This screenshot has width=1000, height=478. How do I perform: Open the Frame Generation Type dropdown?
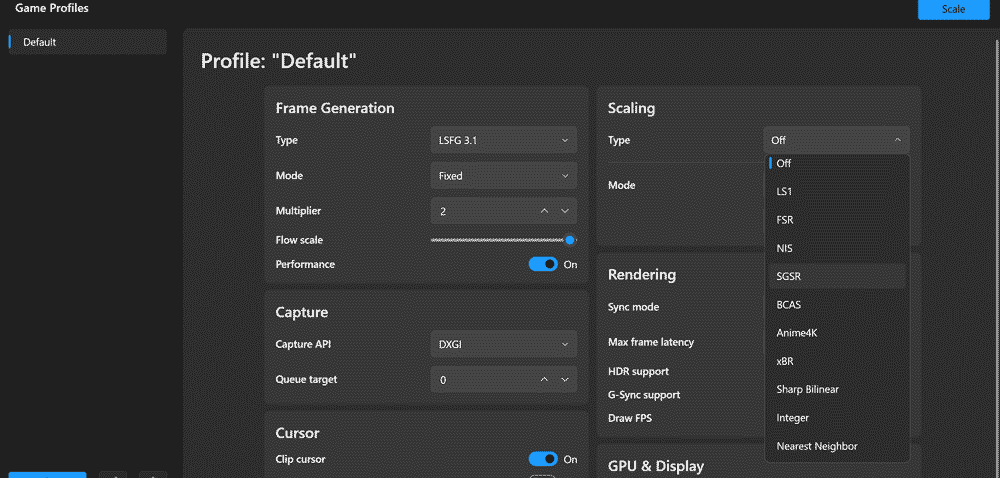pos(503,141)
